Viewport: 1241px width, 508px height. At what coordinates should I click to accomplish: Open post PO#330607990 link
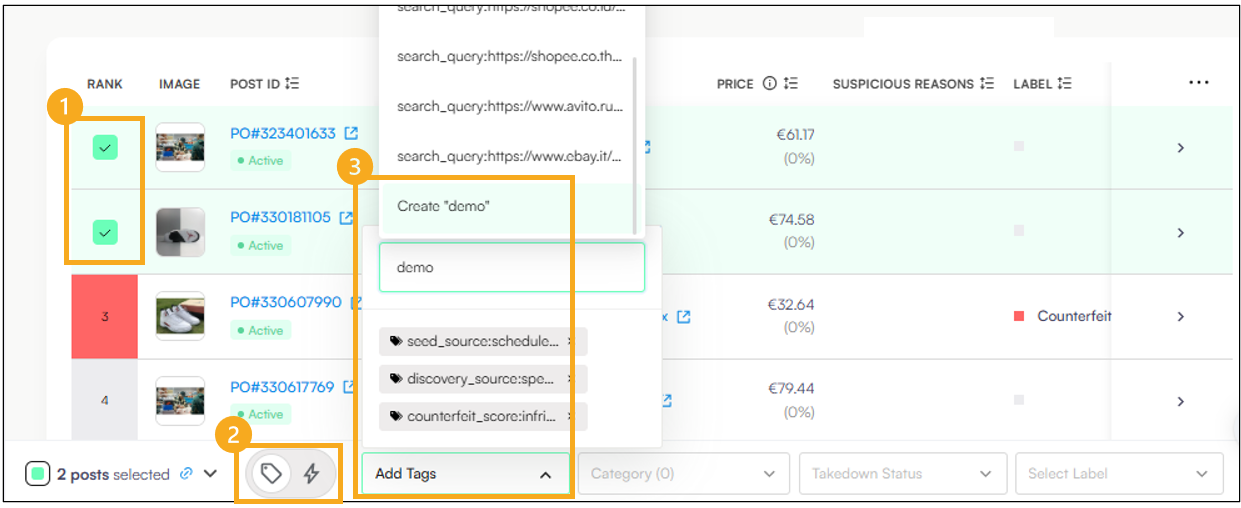tap(285, 302)
